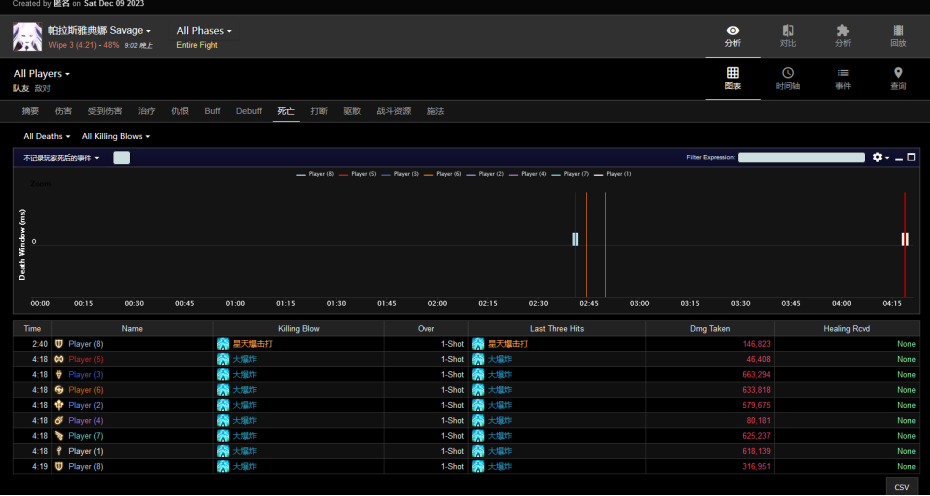This screenshot has height=496, width=930.
Task: Open the All Killing Blows dropdown
Action: [115, 136]
